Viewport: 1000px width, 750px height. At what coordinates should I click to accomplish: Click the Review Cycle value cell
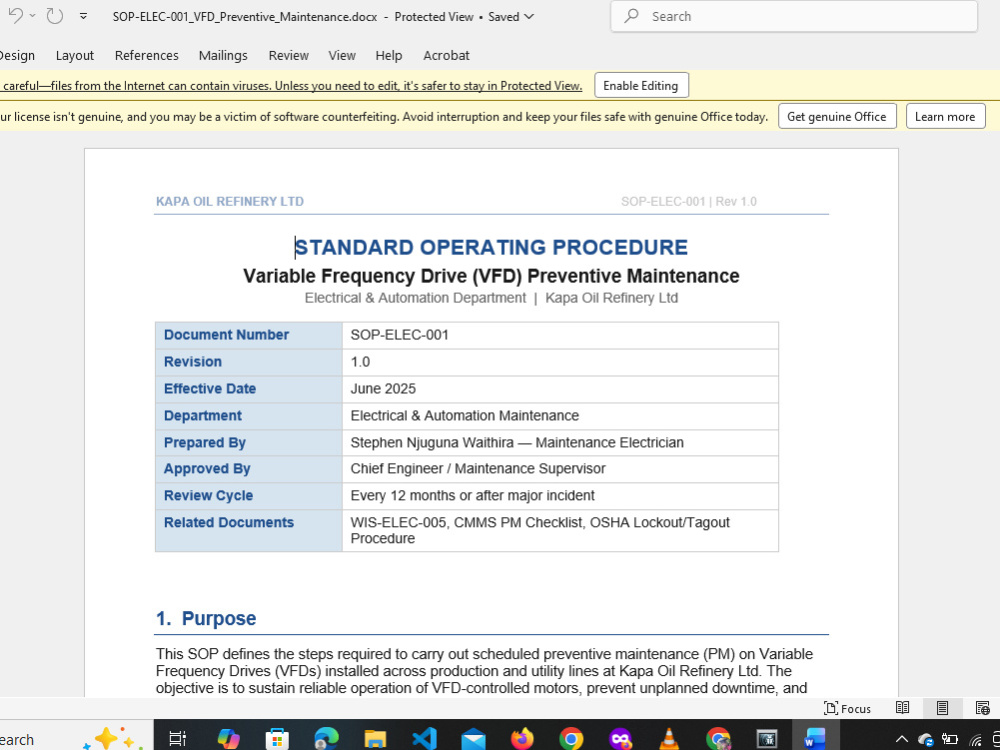[560, 496]
